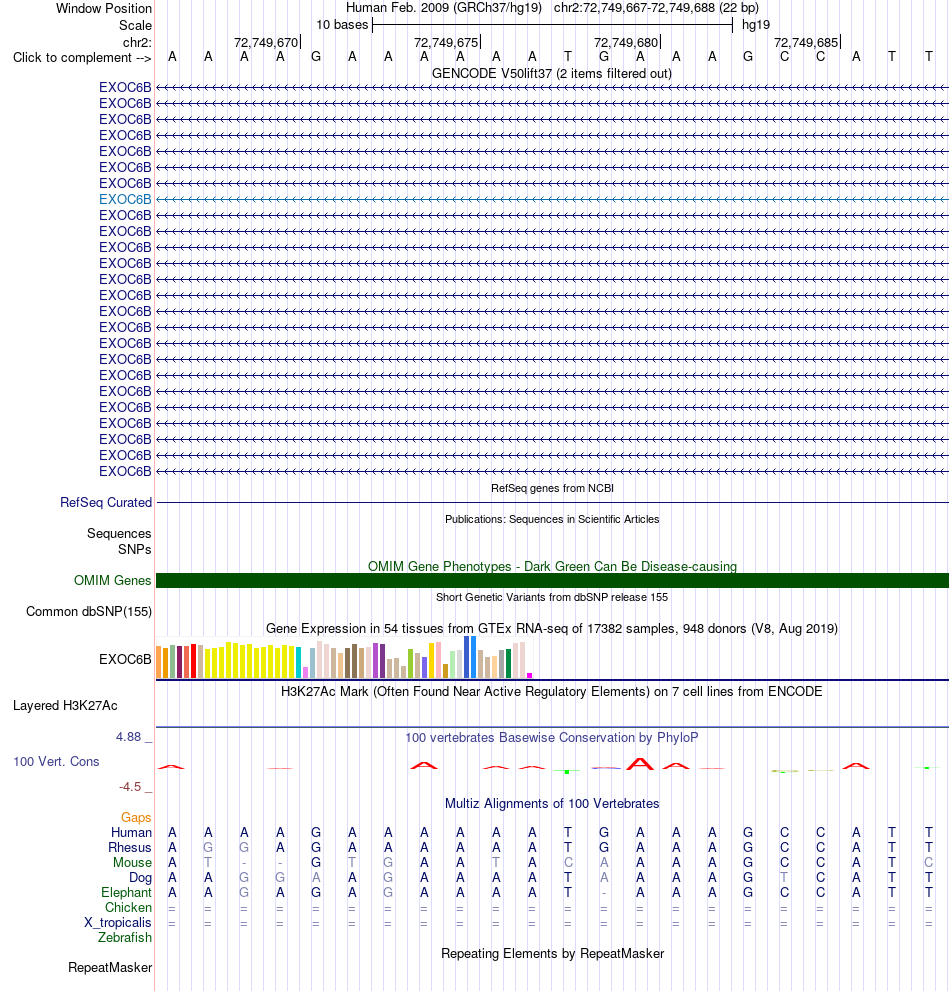
Task: Select the Window Position track label
Action: tap(104, 8)
